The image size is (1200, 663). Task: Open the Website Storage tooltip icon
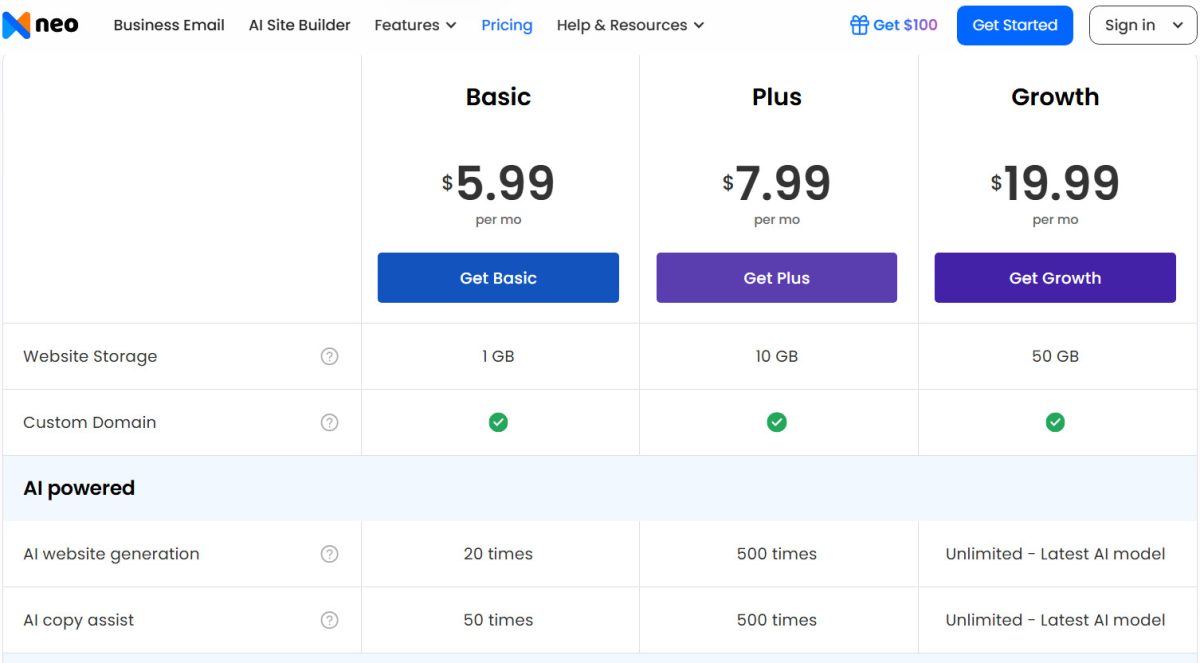(x=330, y=356)
